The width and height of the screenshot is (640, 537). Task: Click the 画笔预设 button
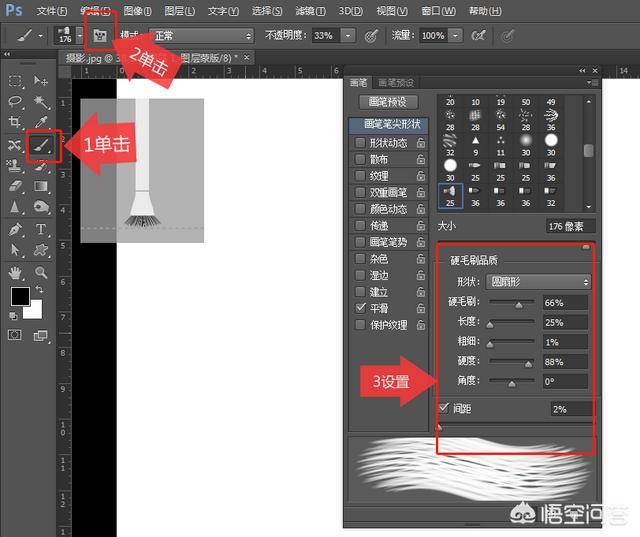pos(388,101)
